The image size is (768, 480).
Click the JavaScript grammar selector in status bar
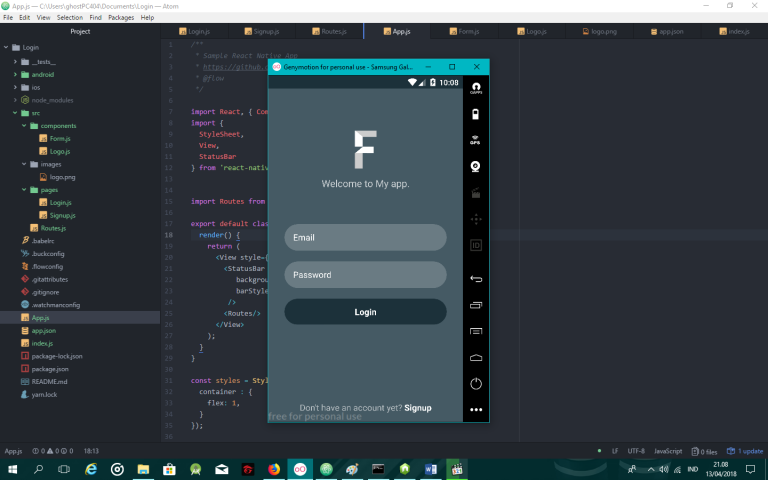click(668, 452)
